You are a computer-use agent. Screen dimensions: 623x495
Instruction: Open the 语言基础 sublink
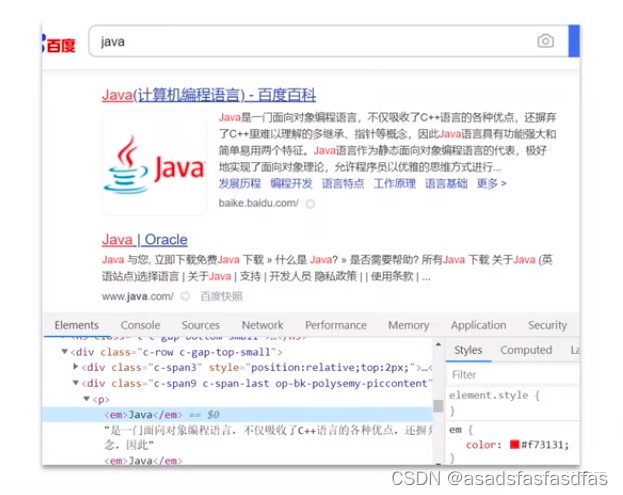pyautogui.click(x=446, y=183)
